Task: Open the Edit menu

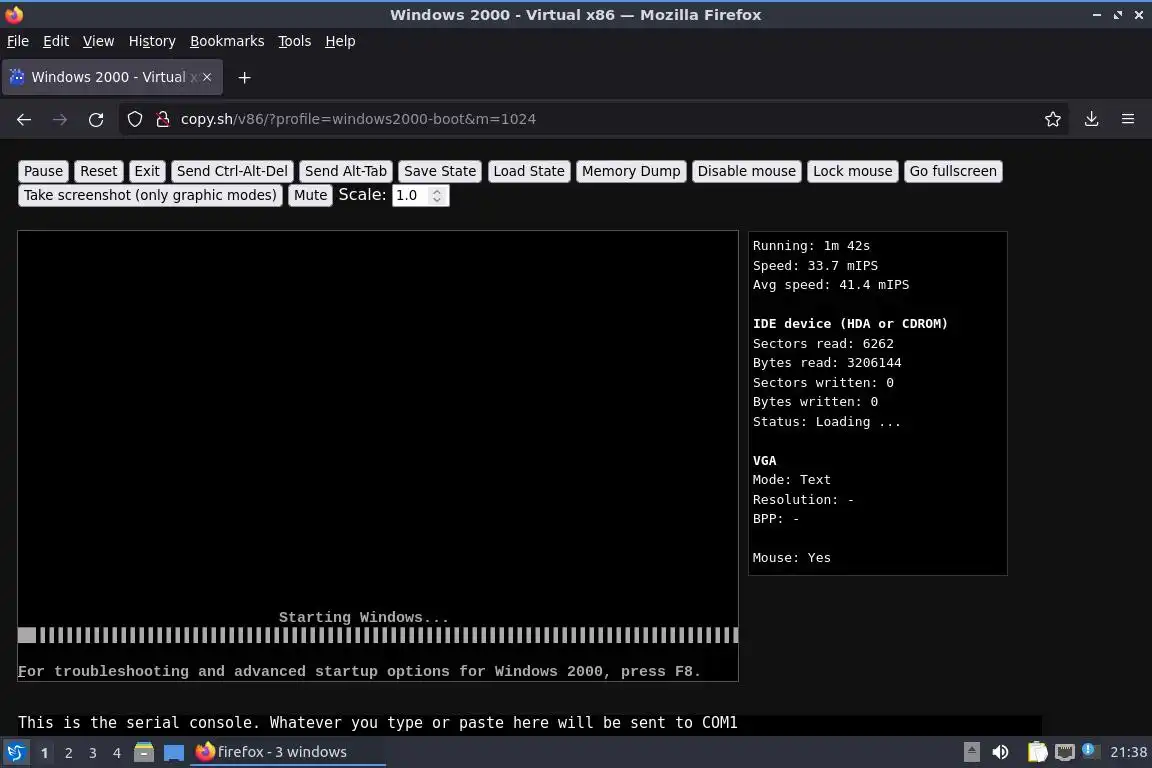Action: 56,41
